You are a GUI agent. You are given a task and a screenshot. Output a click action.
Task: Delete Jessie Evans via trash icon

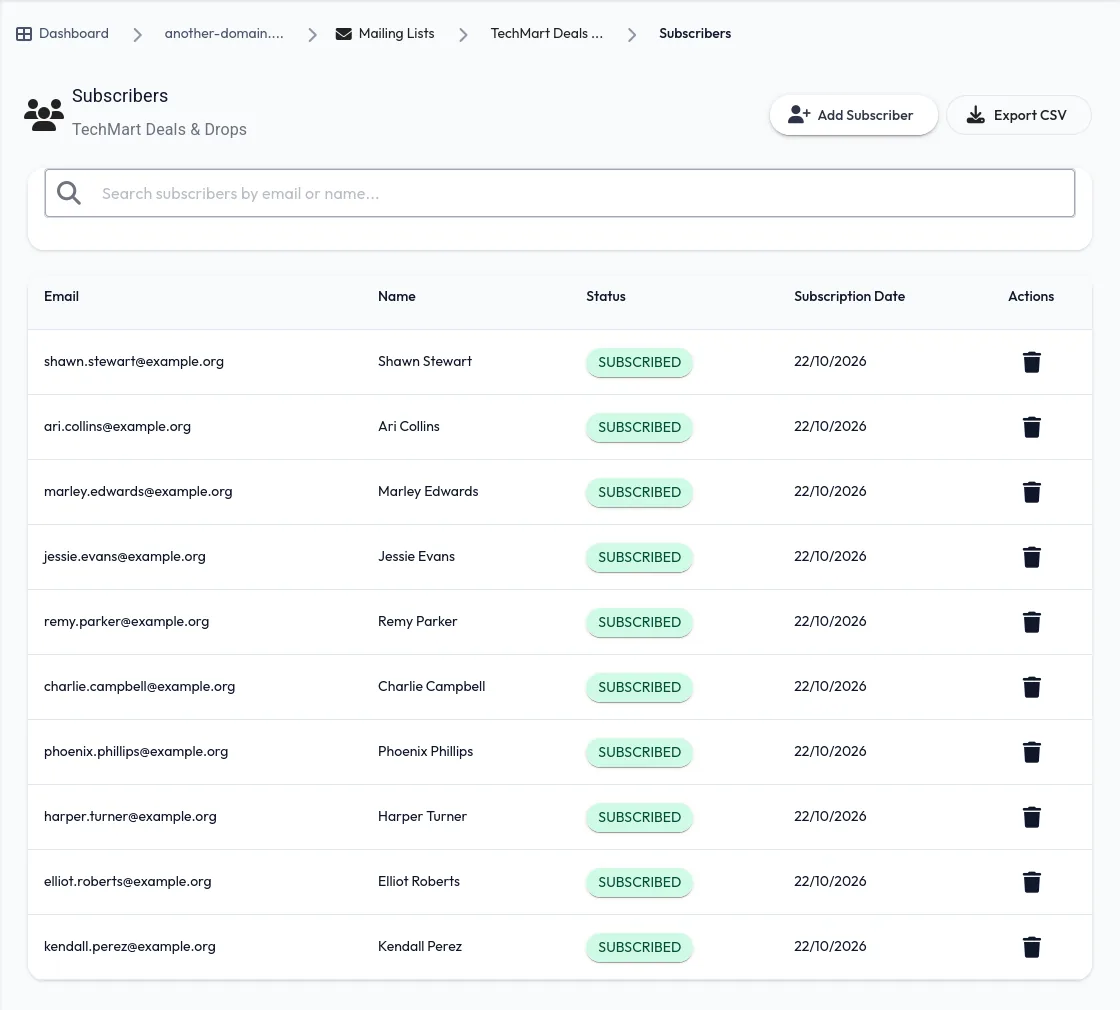(1031, 557)
